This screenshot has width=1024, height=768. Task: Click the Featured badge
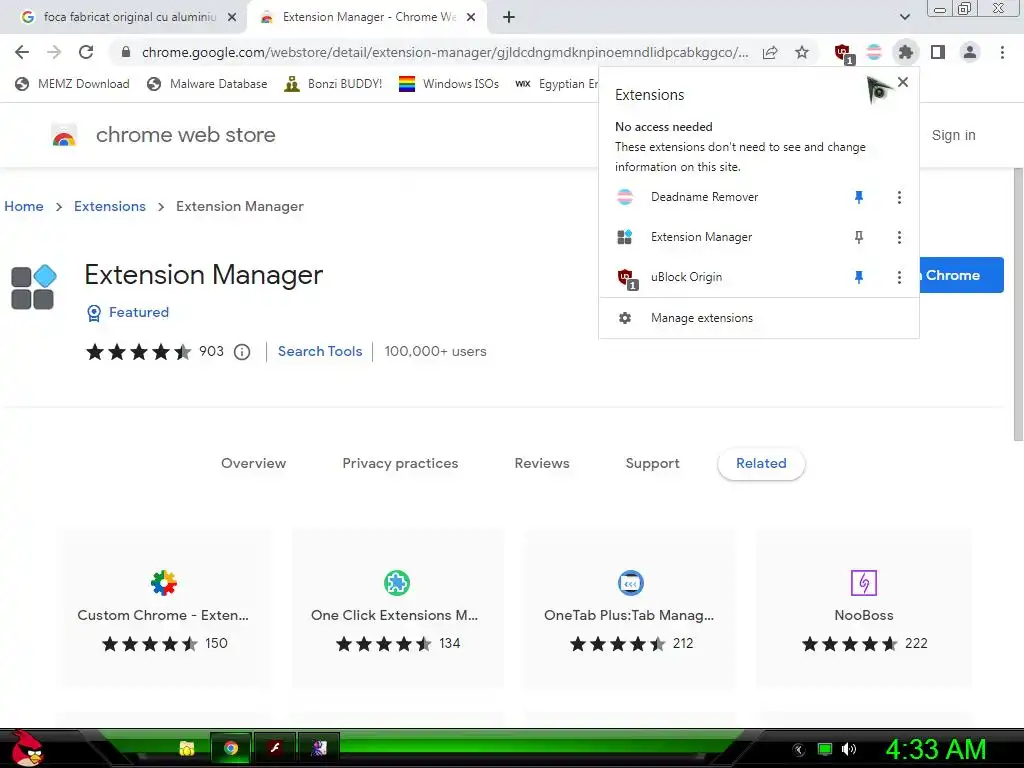[128, 313]
